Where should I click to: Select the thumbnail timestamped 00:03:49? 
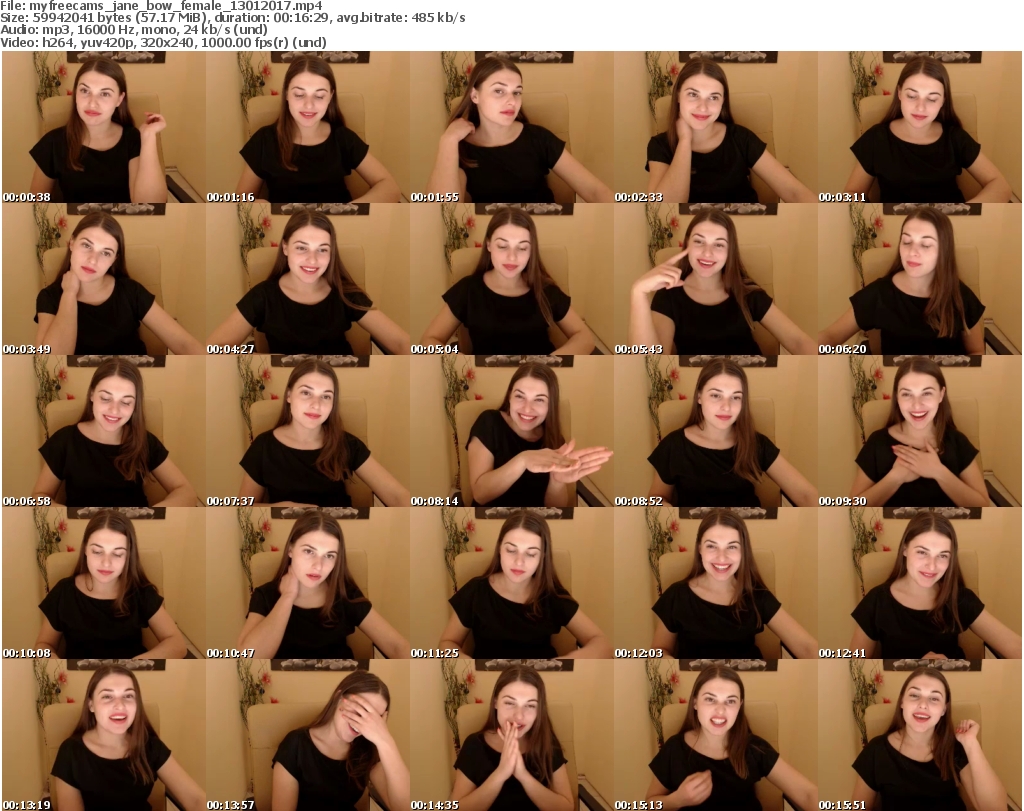click(104, 279)
